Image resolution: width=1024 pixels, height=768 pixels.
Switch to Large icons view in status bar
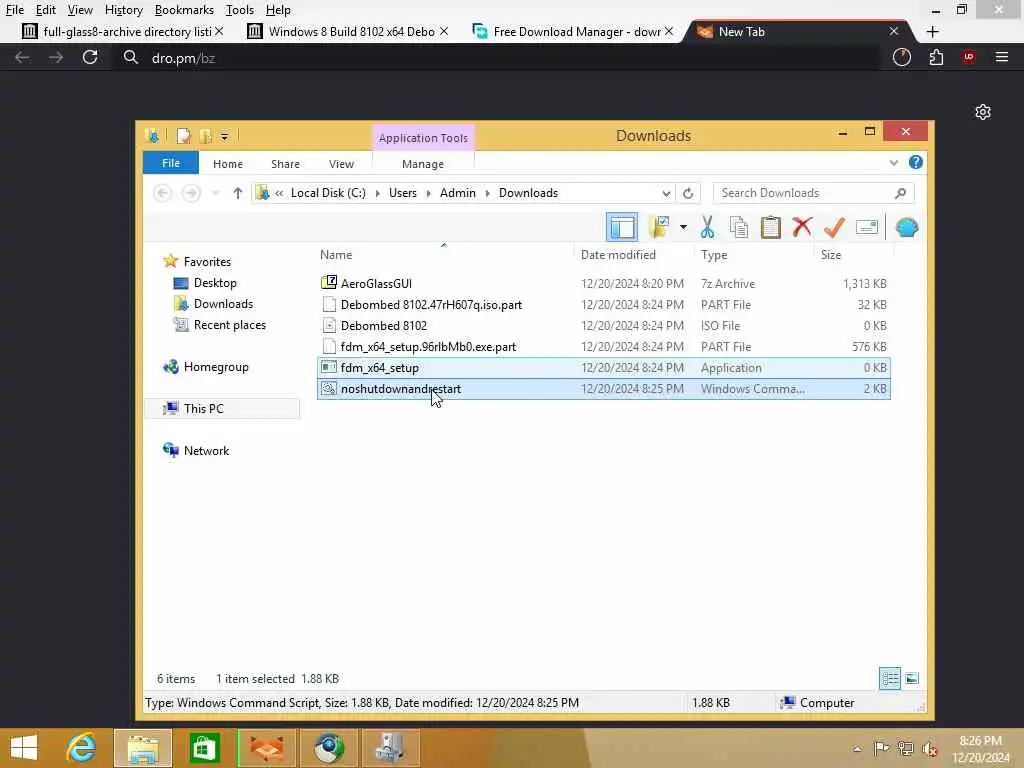(x=912, y=679)
